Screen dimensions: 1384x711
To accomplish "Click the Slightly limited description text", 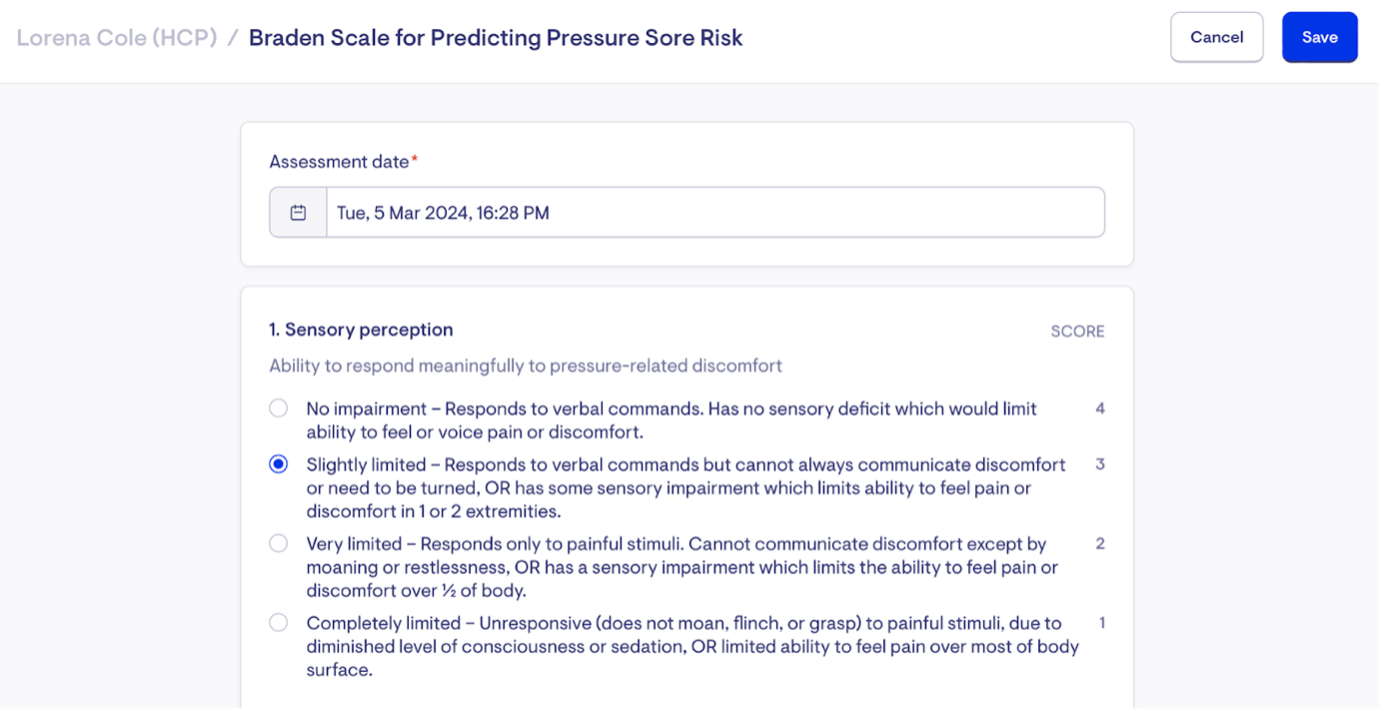I will [x=686, y=488].
